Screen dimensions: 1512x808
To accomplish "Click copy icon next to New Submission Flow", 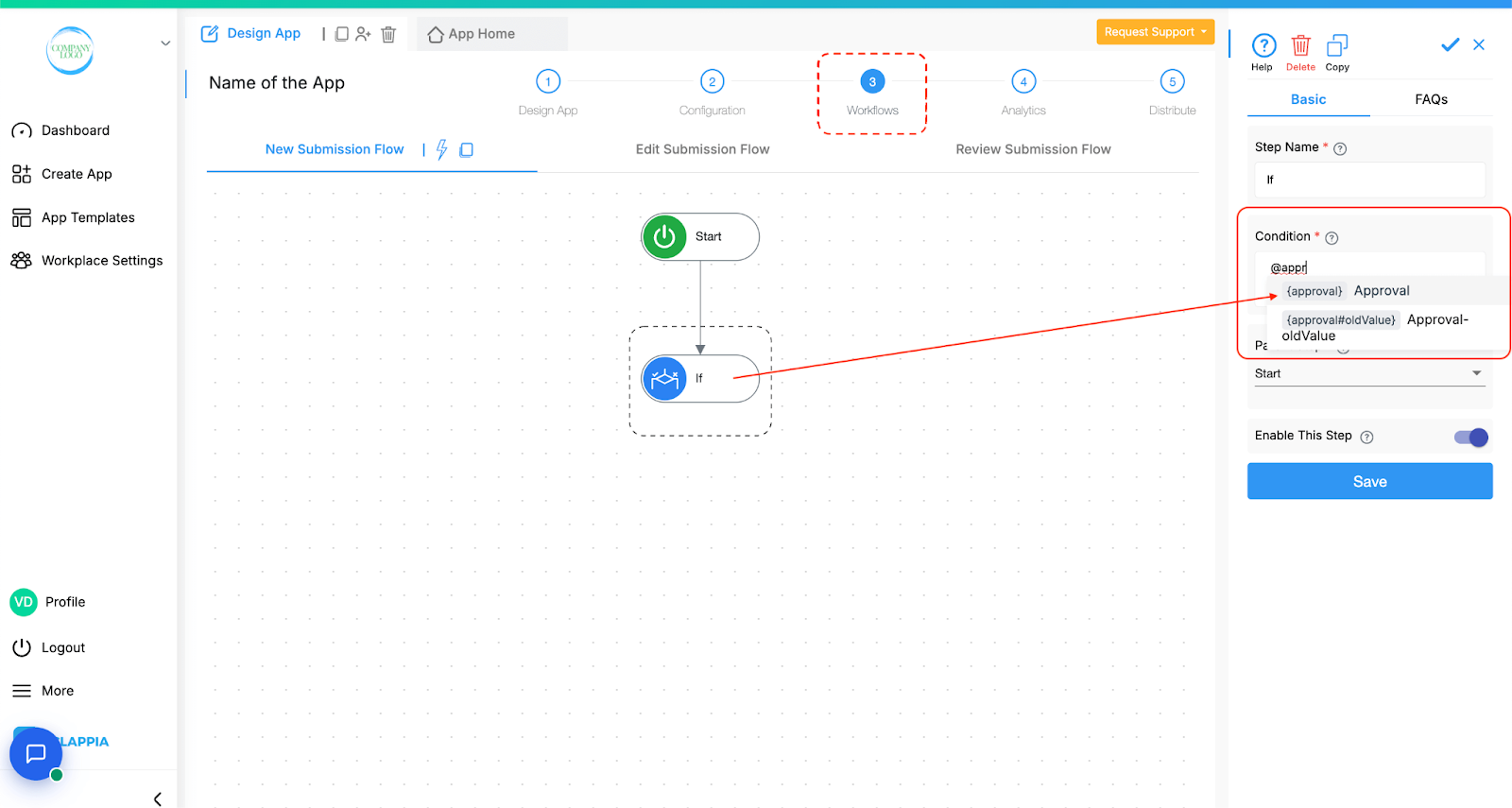I will (x=466, y=149).
